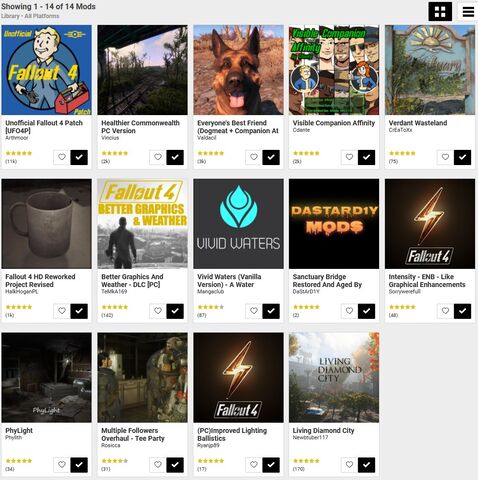Screen dimensions: 478x480
Task: Click heart icon on Verdant Wasteland
Action: (445, 157)
